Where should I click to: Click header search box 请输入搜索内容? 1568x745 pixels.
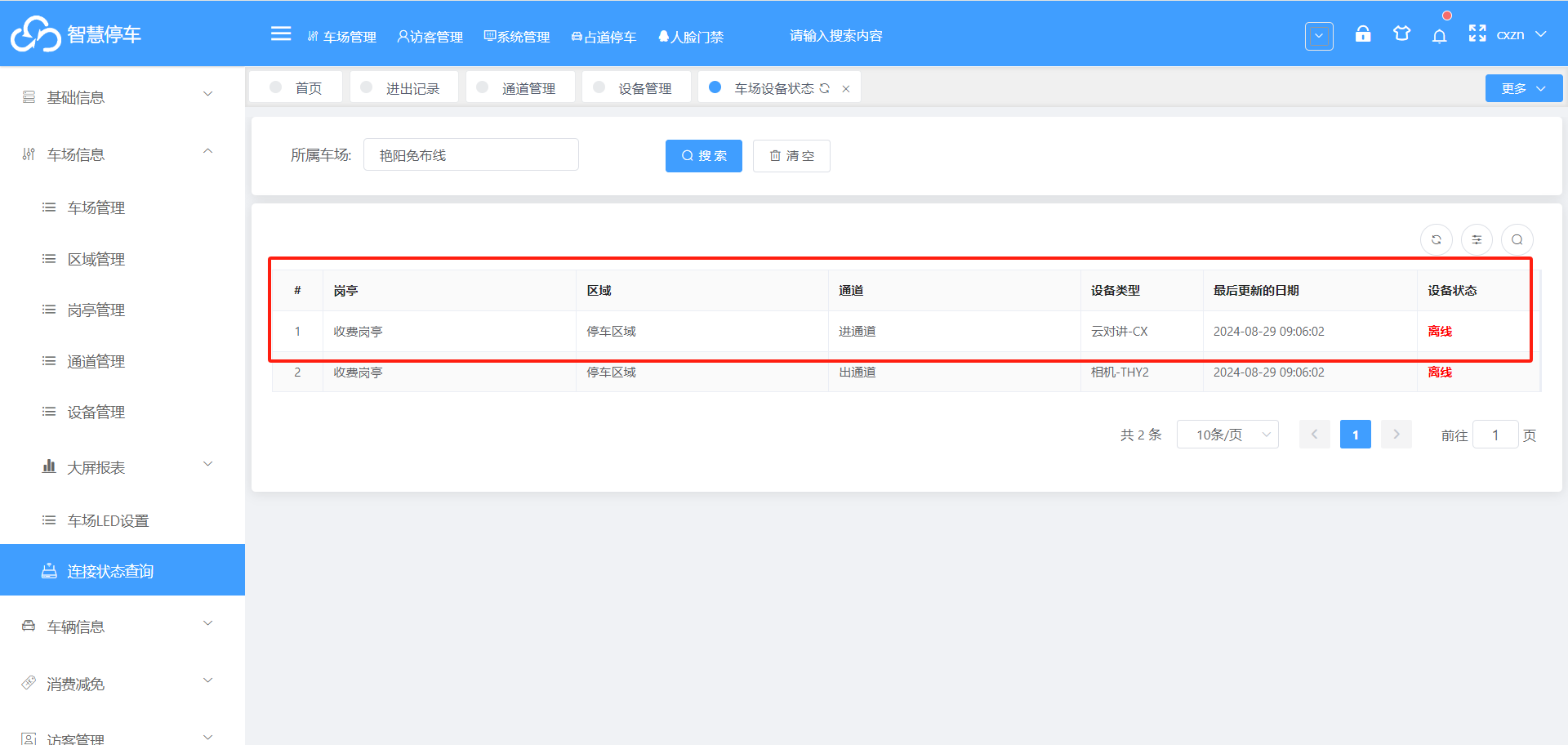[x=836, y=35]
